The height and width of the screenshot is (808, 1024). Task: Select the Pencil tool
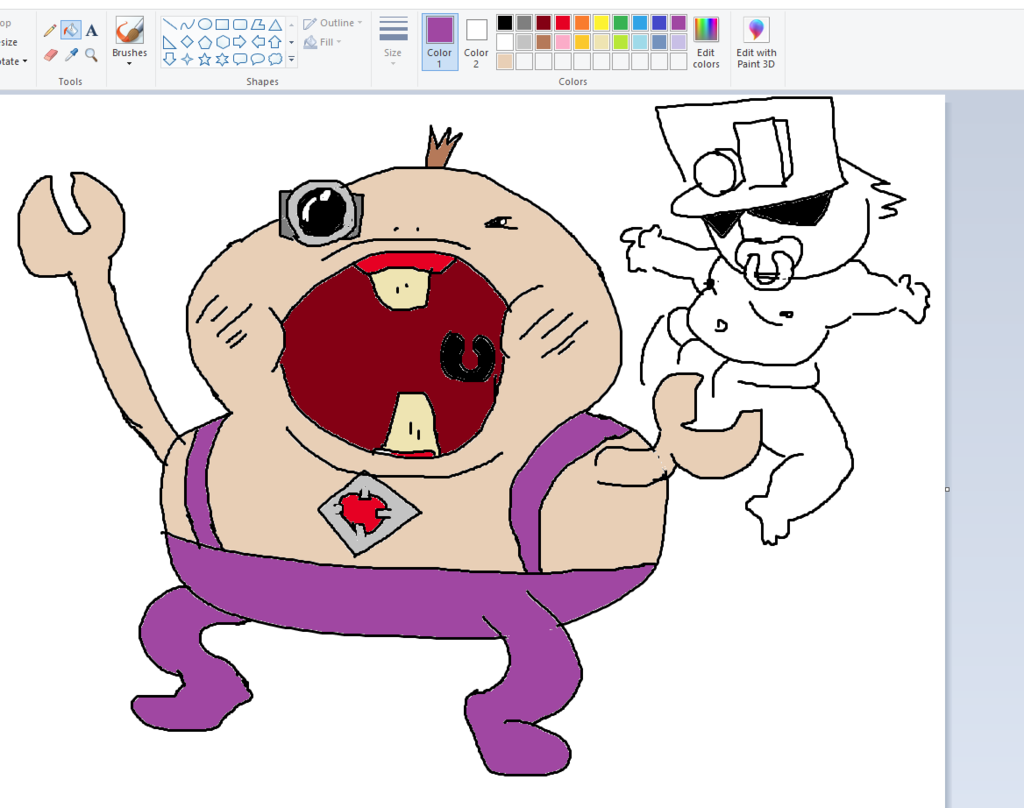click(50, 31)
